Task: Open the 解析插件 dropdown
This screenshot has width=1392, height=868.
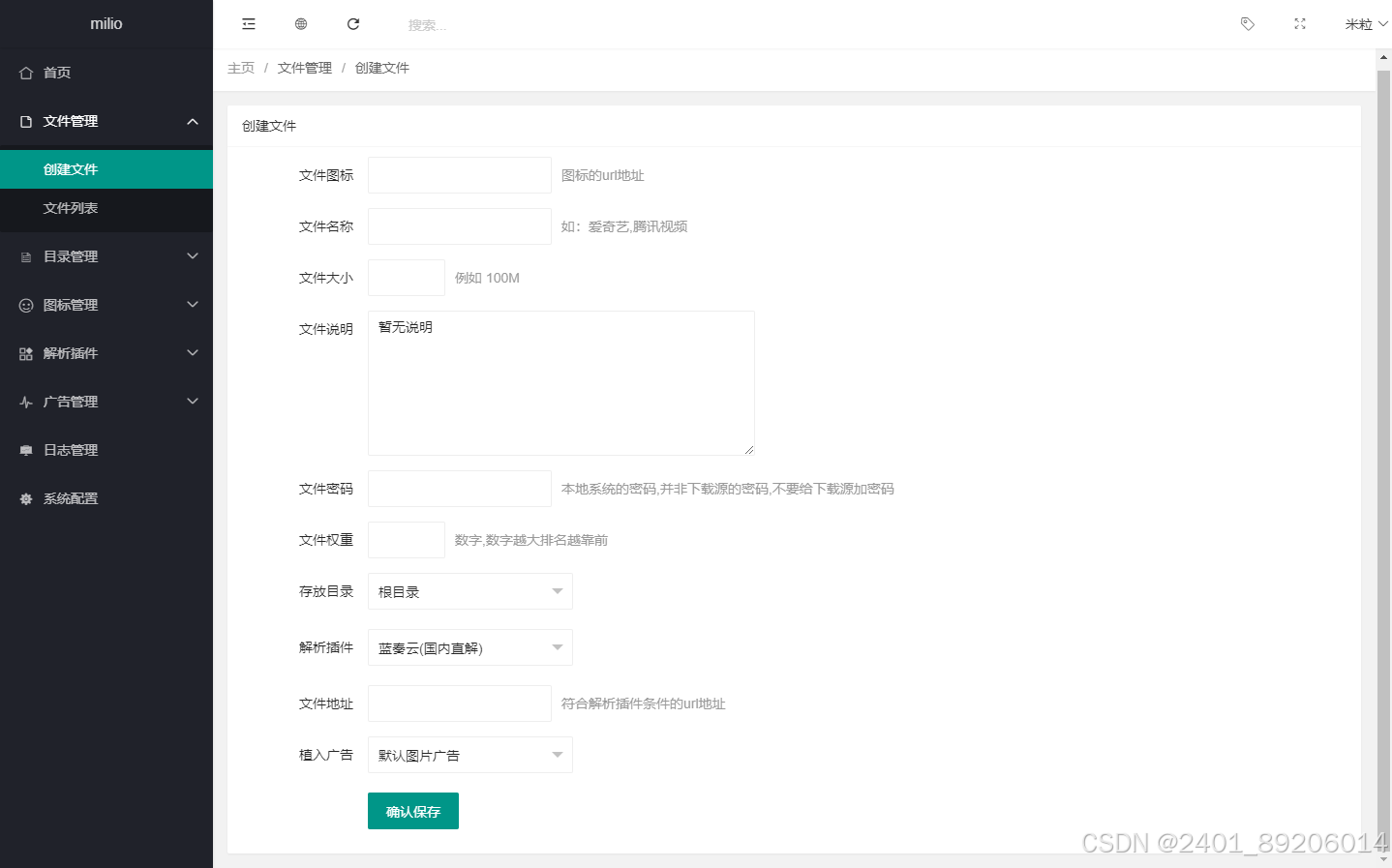Action: point(469,647)
